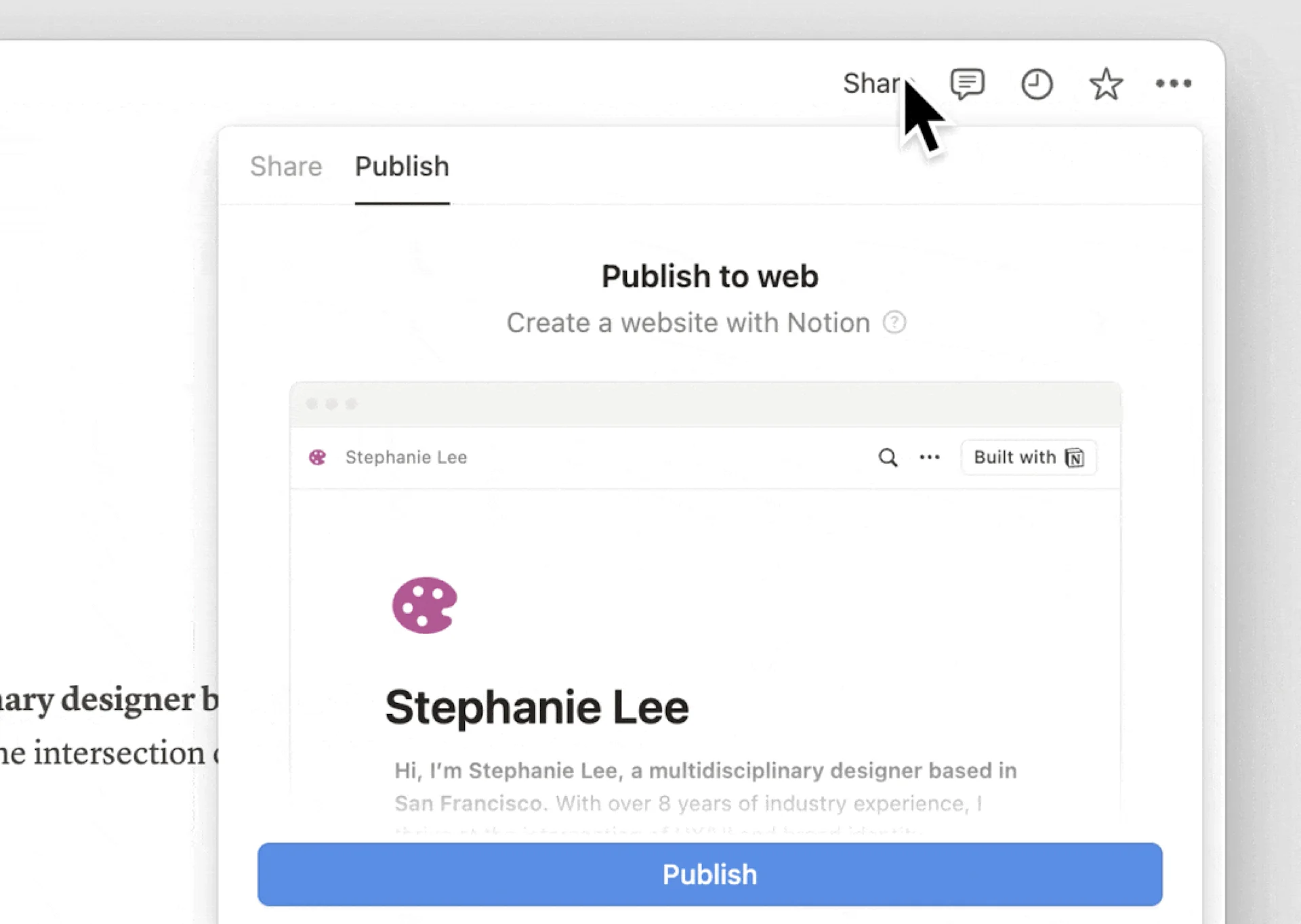Open the ellipsis menu inside the site preview
The height and width of the screenshot is (924, 1301).
pos(930,457)
